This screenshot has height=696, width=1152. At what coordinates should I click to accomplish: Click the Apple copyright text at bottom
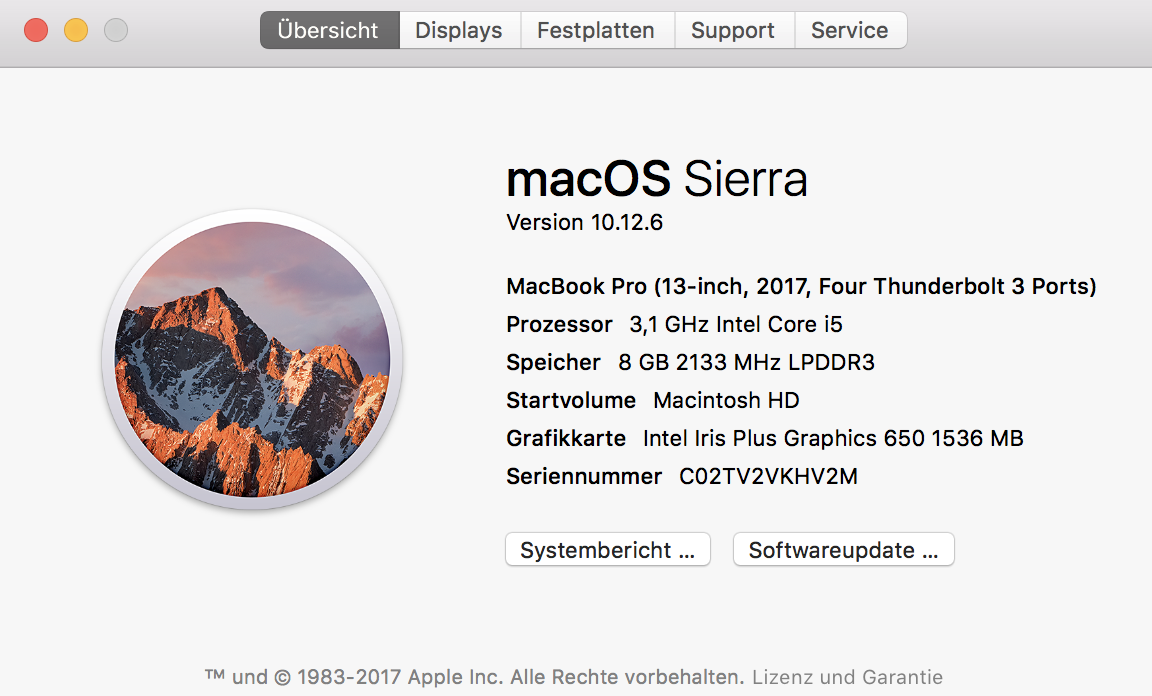[475, 677]
